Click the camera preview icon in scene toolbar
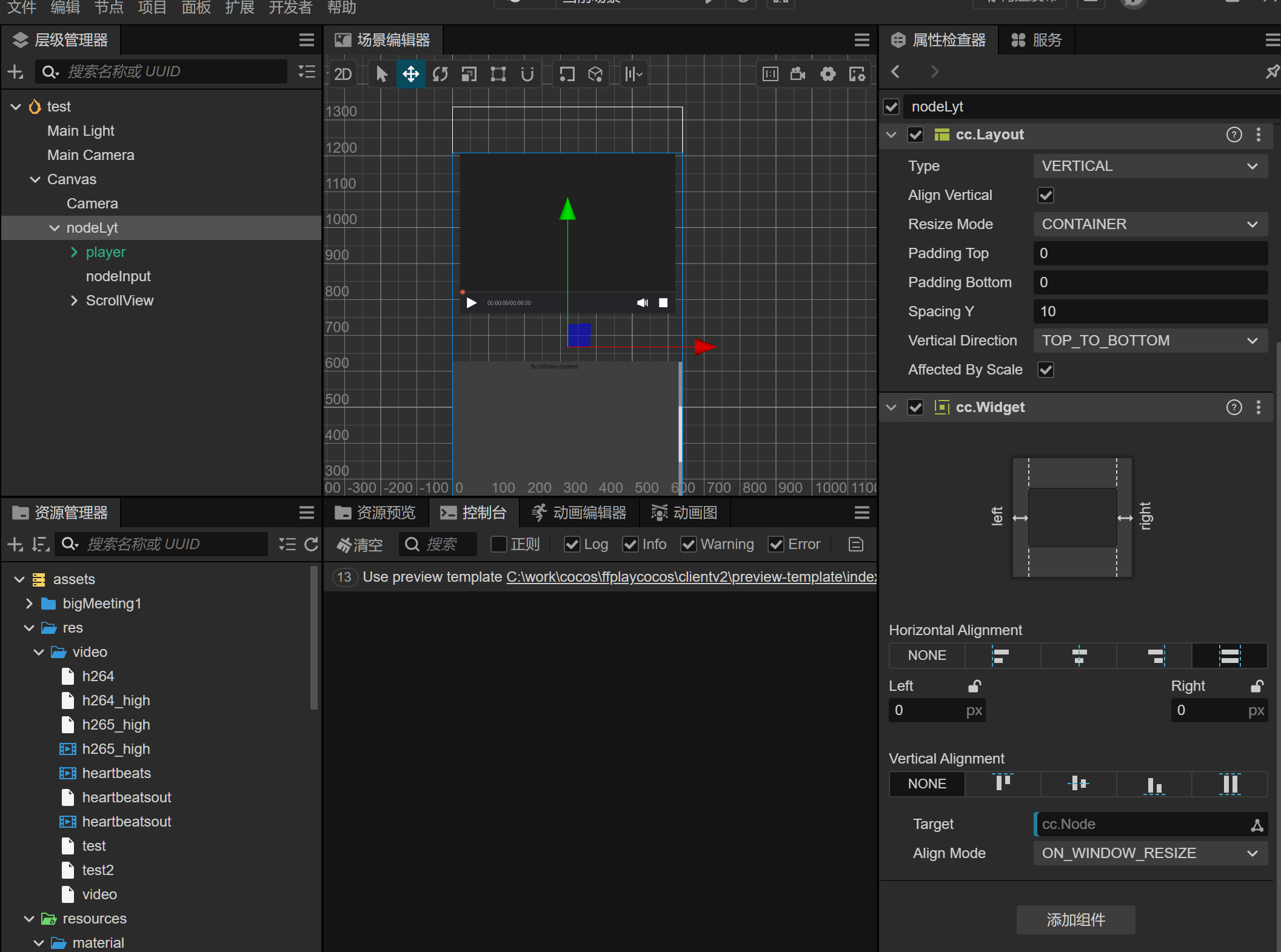 pyautogui.click(x=798, y=74)
